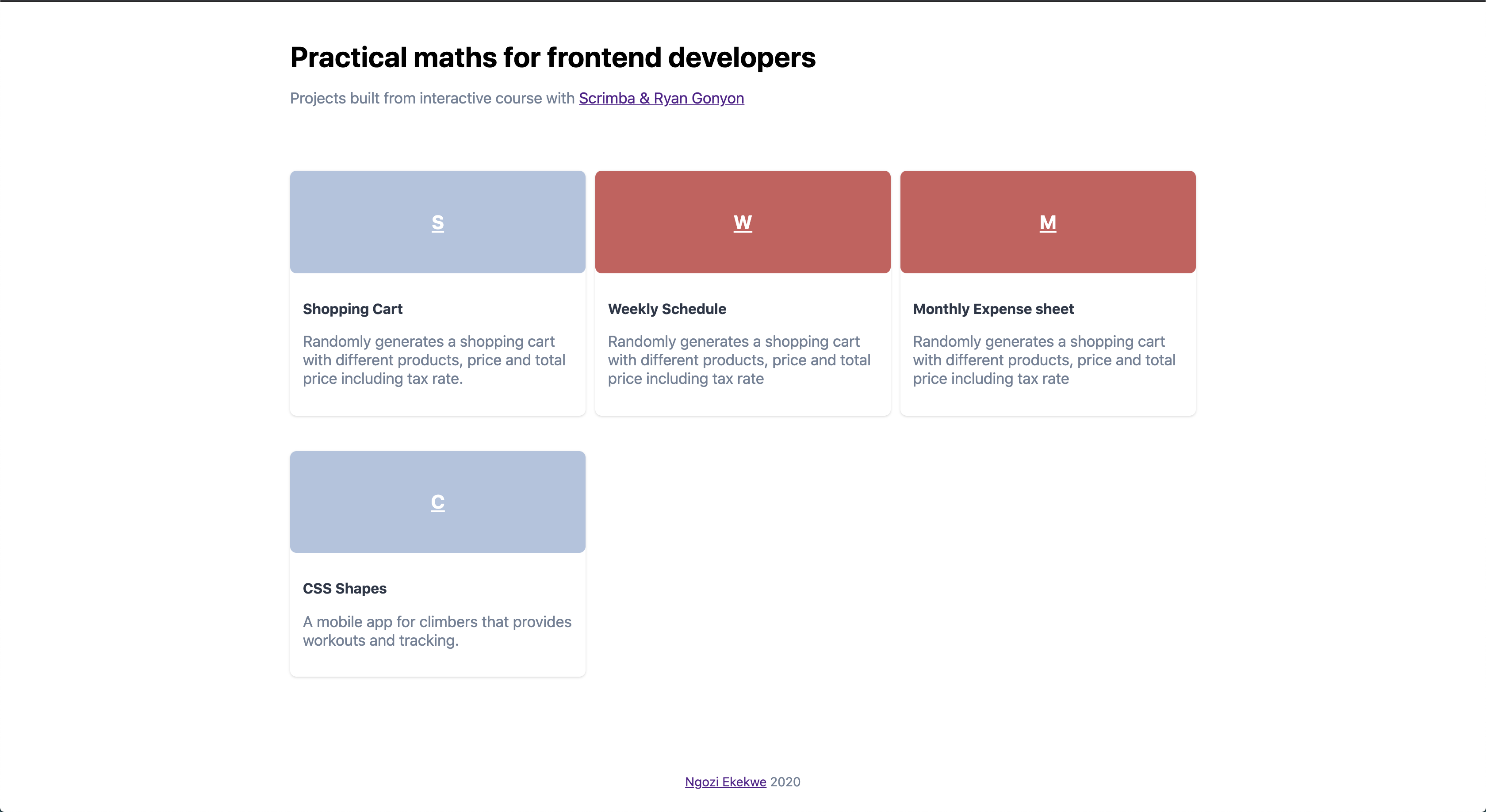
Task: Click the Ngozi Ekekwe footer link
Action: pyautogui.click(x=725, y=781)
